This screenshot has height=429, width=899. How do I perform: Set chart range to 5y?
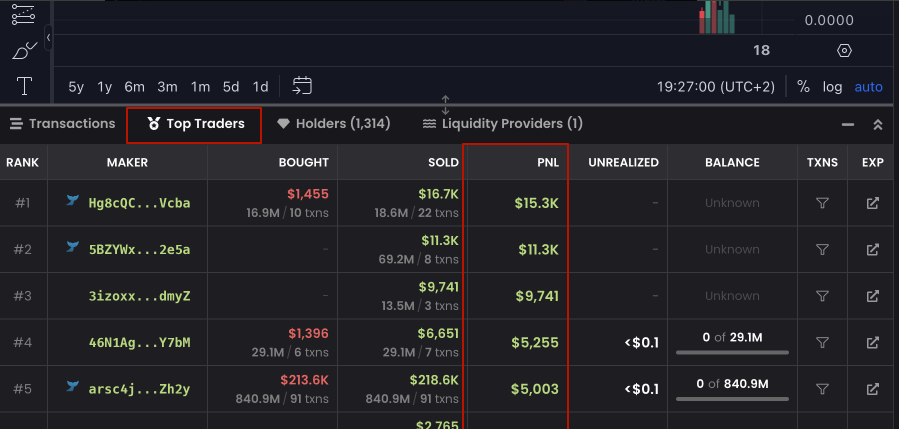76,87
